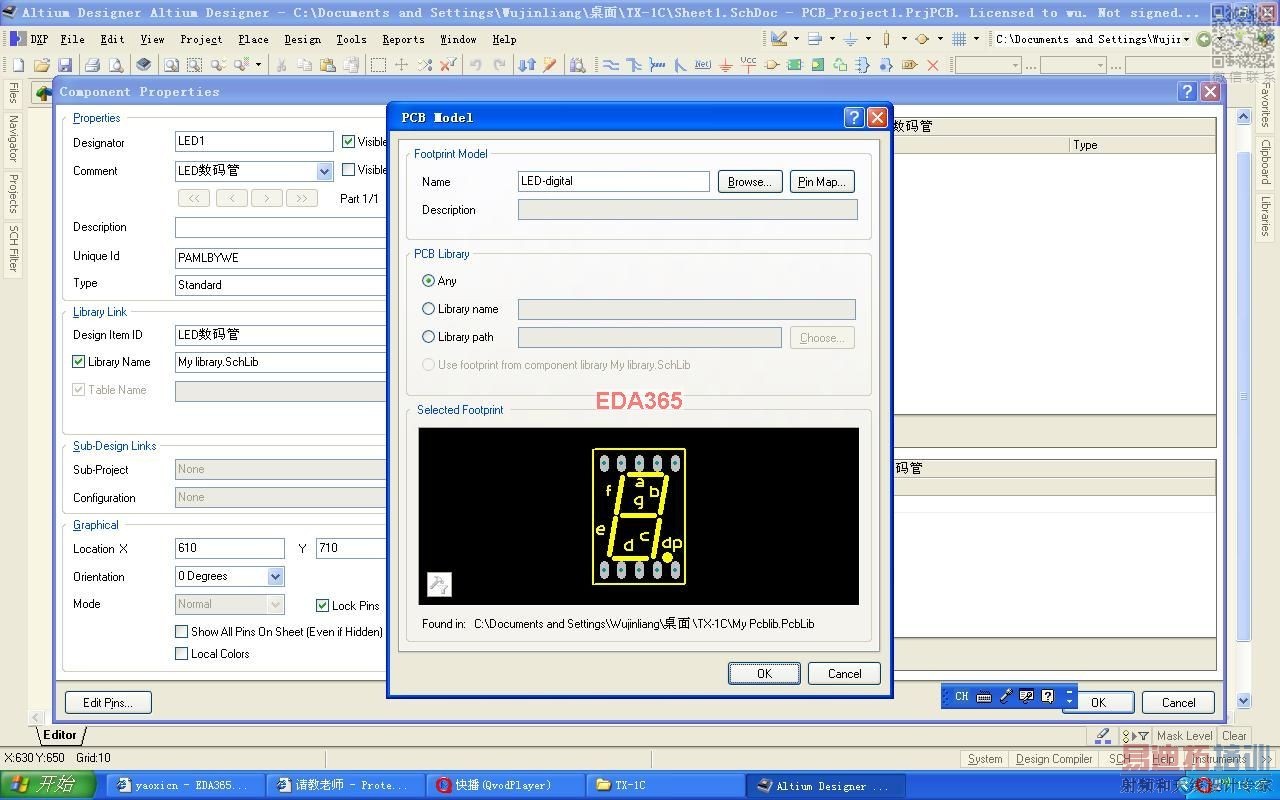Select the Library path radio button

(429, 337)
